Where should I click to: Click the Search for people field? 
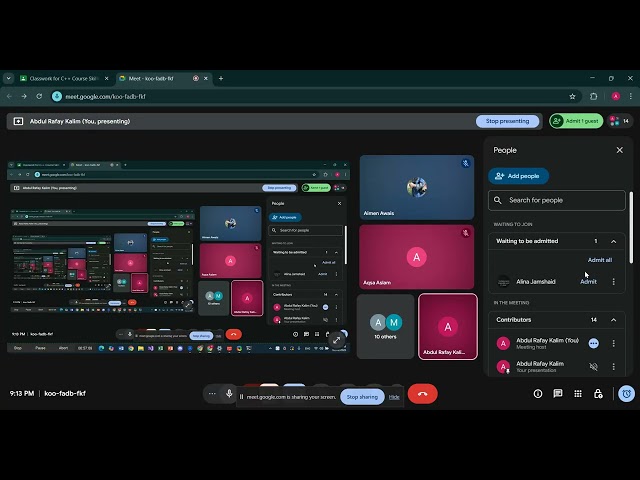[x=558, y=200]
